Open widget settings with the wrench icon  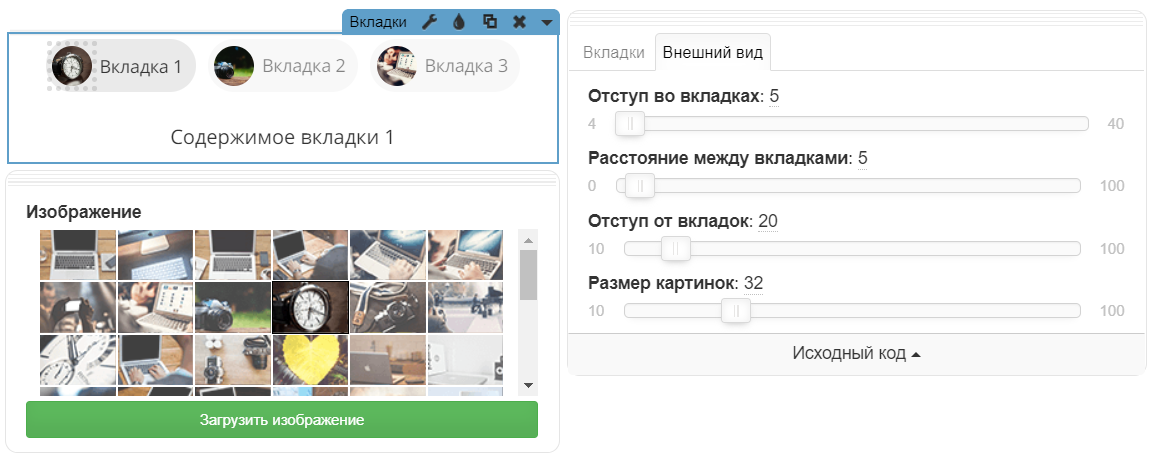pos(430,22)
